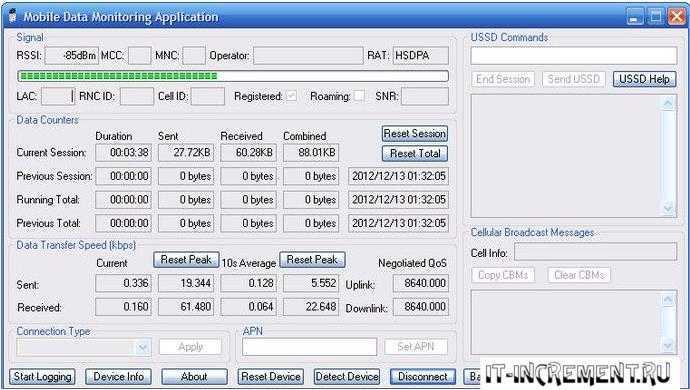
Task: Click Current Session sent value 27.72KB
Action: point(186,153)
